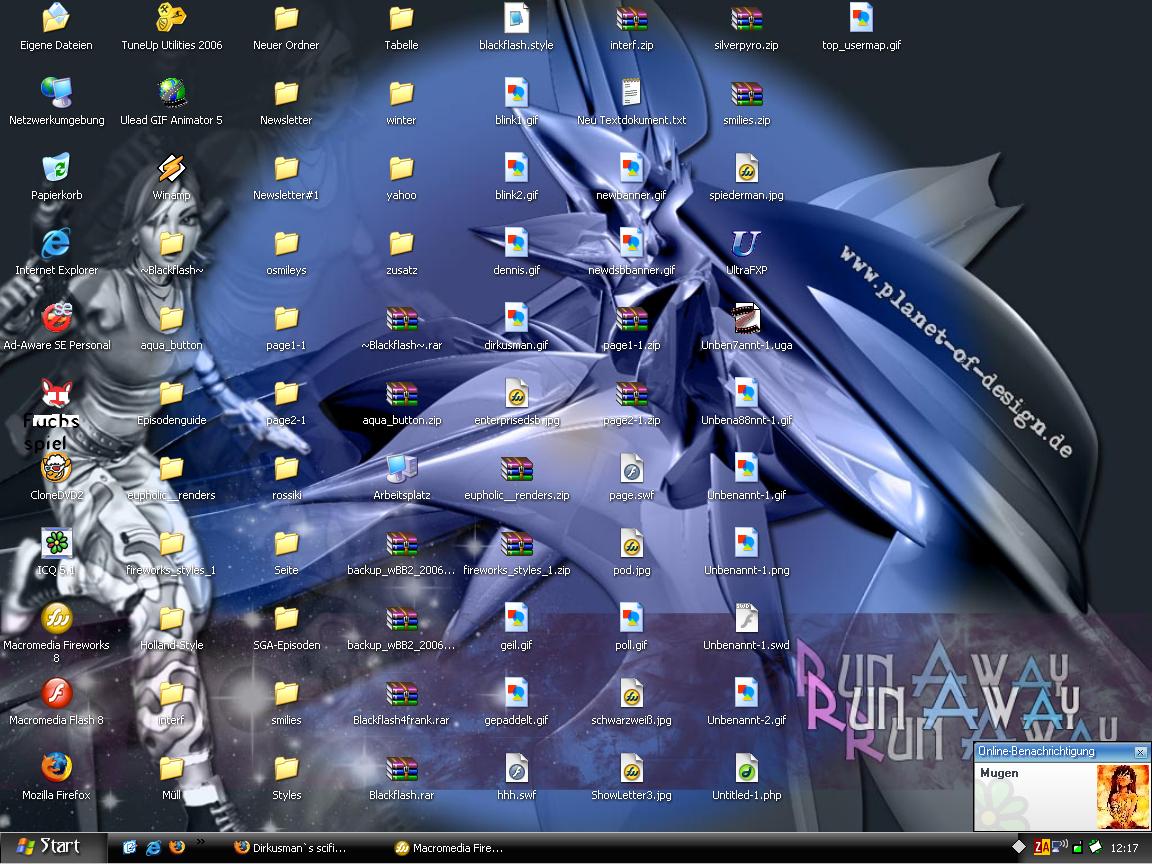This screenshot has height=864, width=1152.
Task: Select the UltraFXP desktop shortcut
Action: click(746, 244)
